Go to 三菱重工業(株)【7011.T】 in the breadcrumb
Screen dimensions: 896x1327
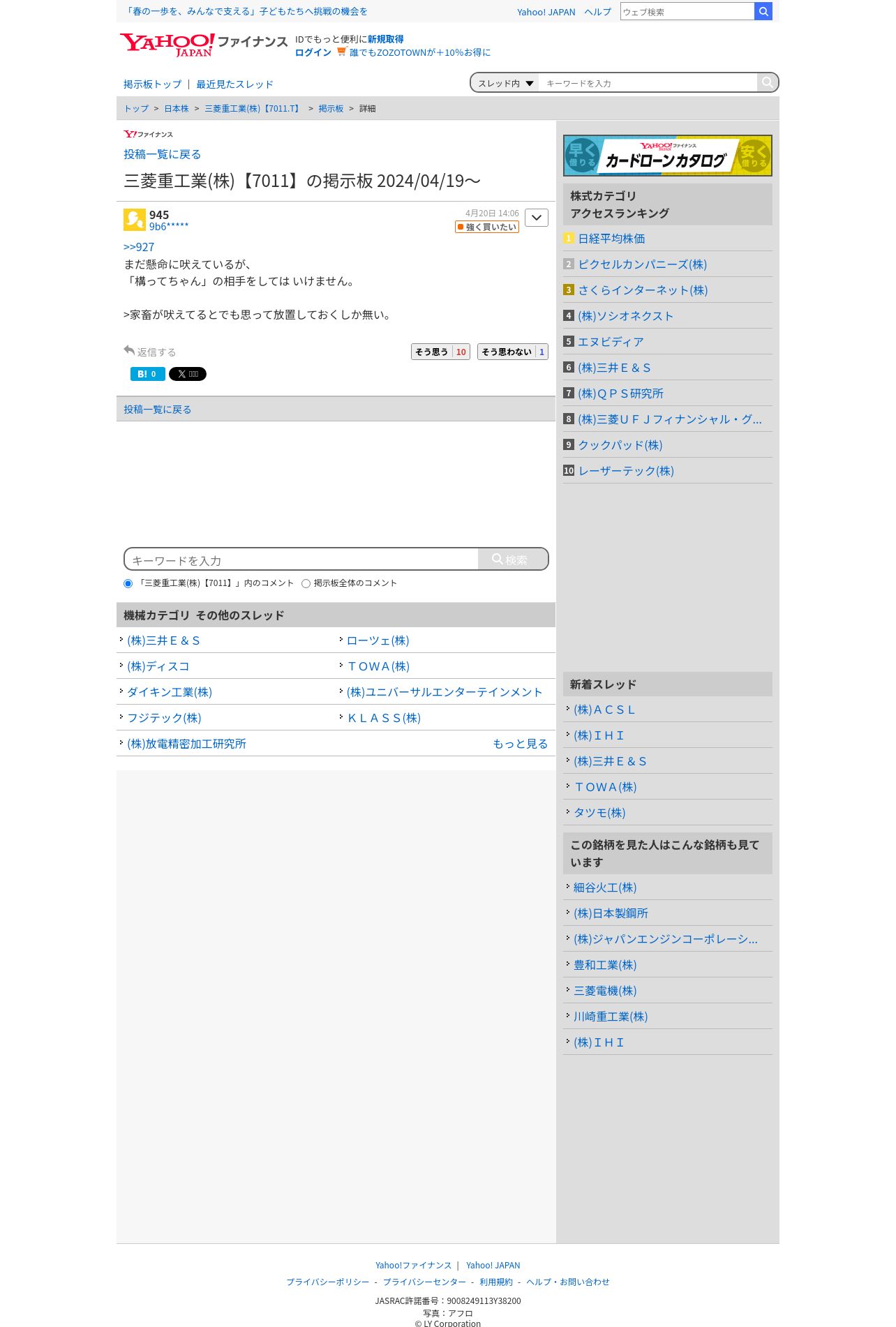(253, 109)
